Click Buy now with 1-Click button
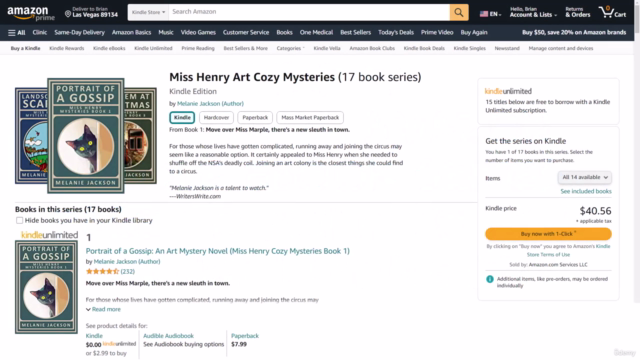The height and width of the screenshot is (360, 640). (x=548, y=234)
